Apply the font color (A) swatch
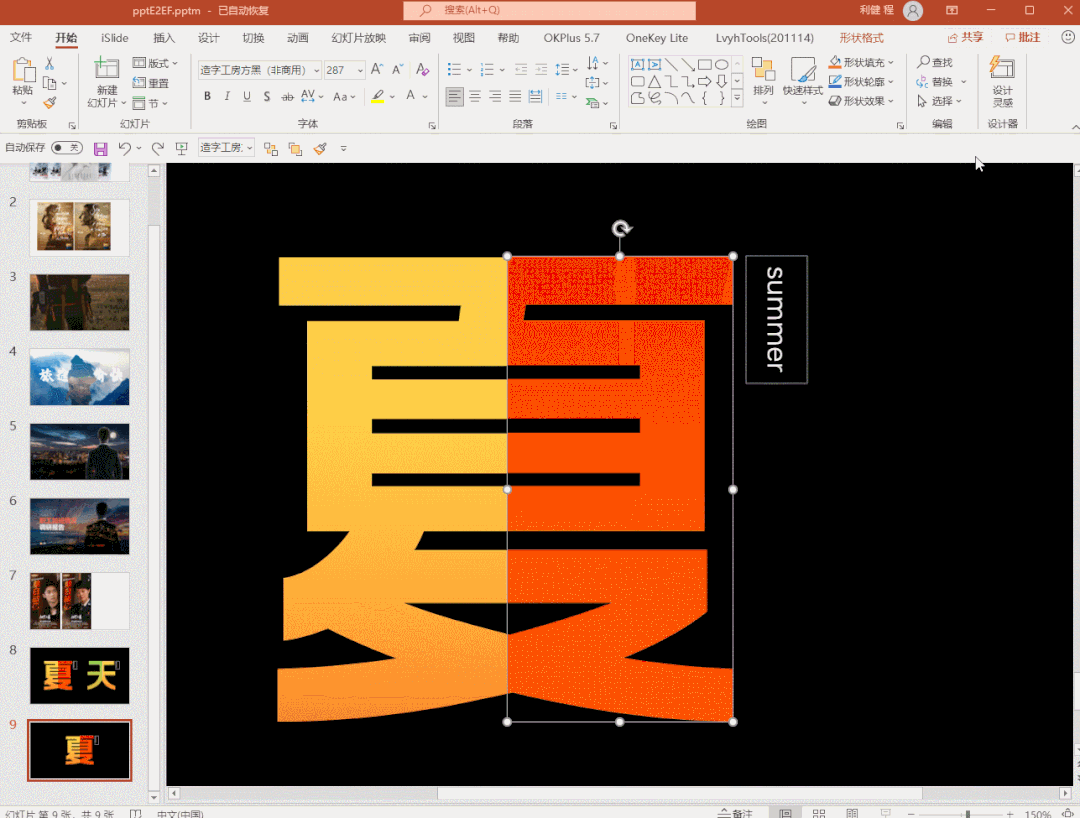1080x818 pixels. point(411,96)
